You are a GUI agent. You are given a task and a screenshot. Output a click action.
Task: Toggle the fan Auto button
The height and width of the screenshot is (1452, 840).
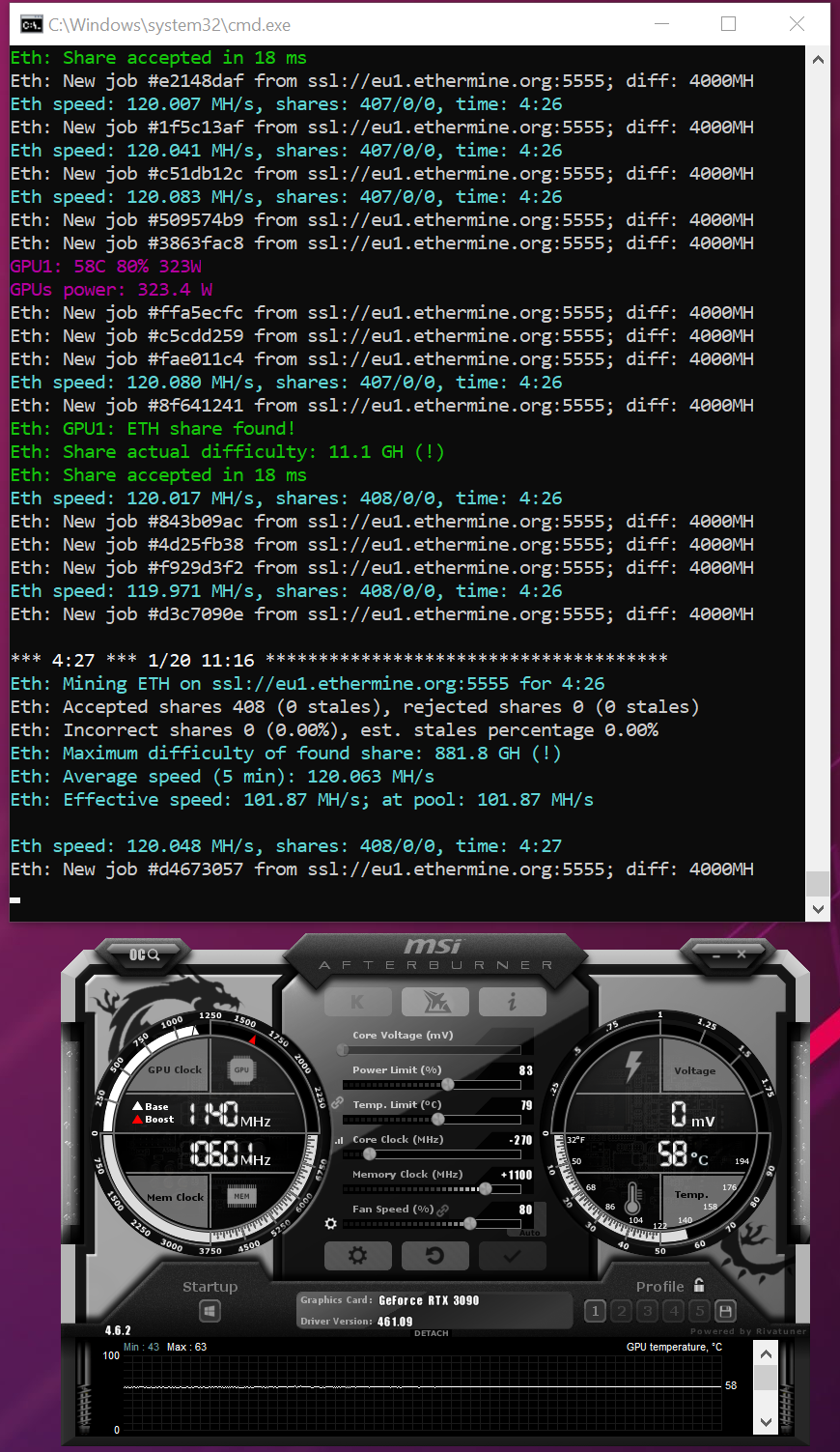point(529,1233)
